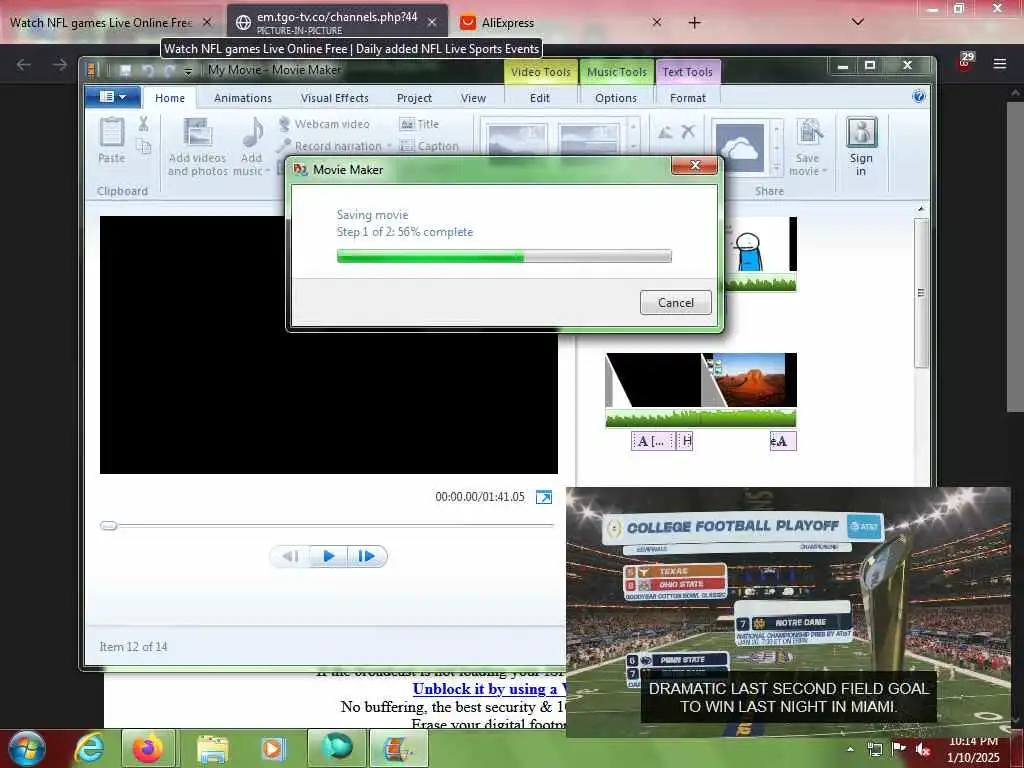Open the File application menu button
1024x768 pixels.
coord(112,97)
